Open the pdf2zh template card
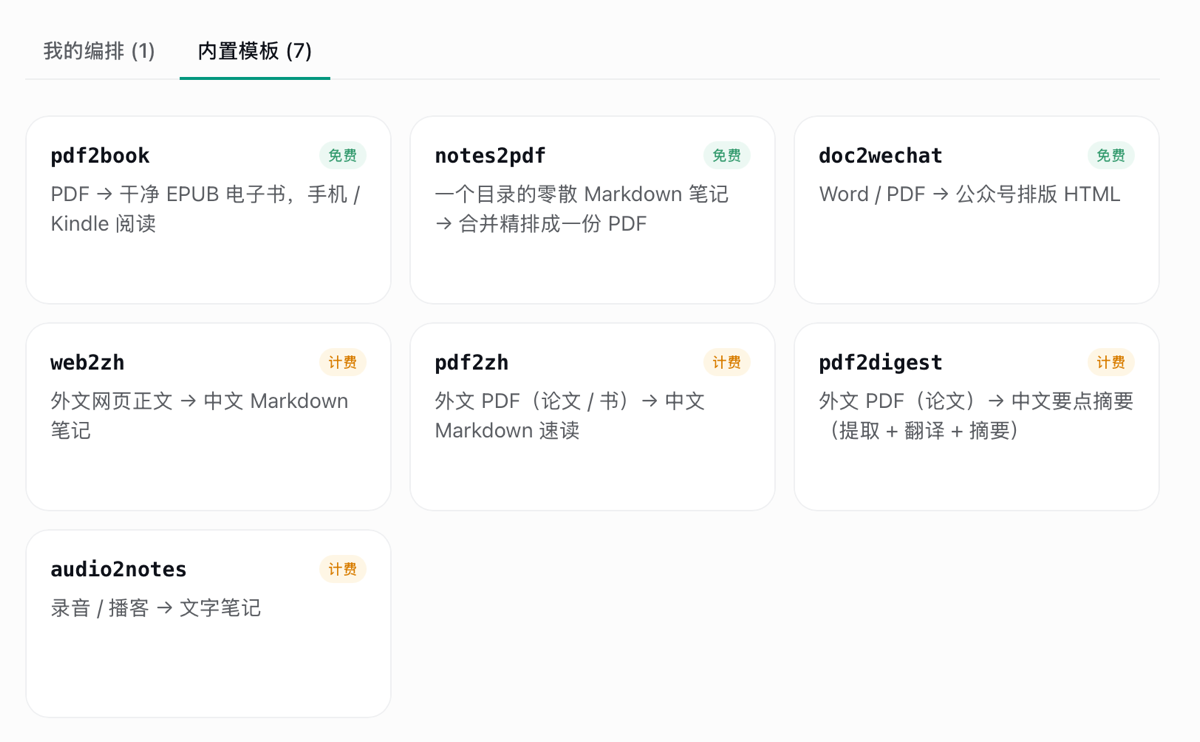The height and width of the screenshot is (742, 1200). coord(592,417)
